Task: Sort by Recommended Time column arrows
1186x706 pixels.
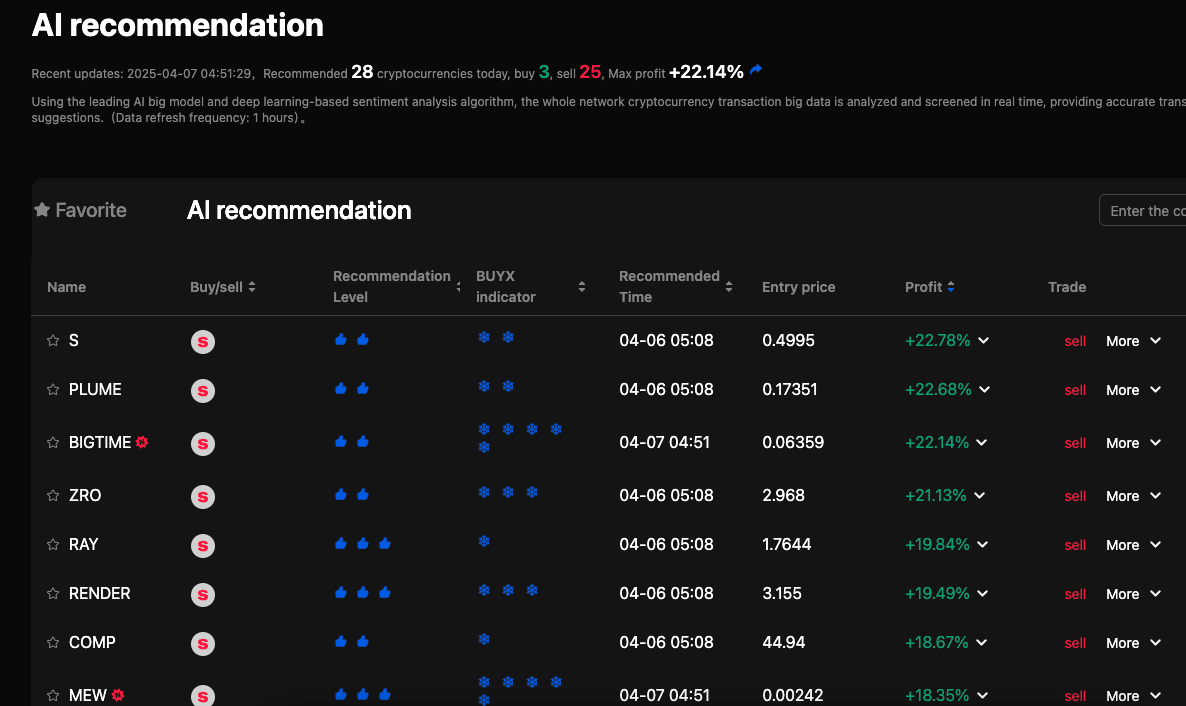Action: click(x=729, y=287)
